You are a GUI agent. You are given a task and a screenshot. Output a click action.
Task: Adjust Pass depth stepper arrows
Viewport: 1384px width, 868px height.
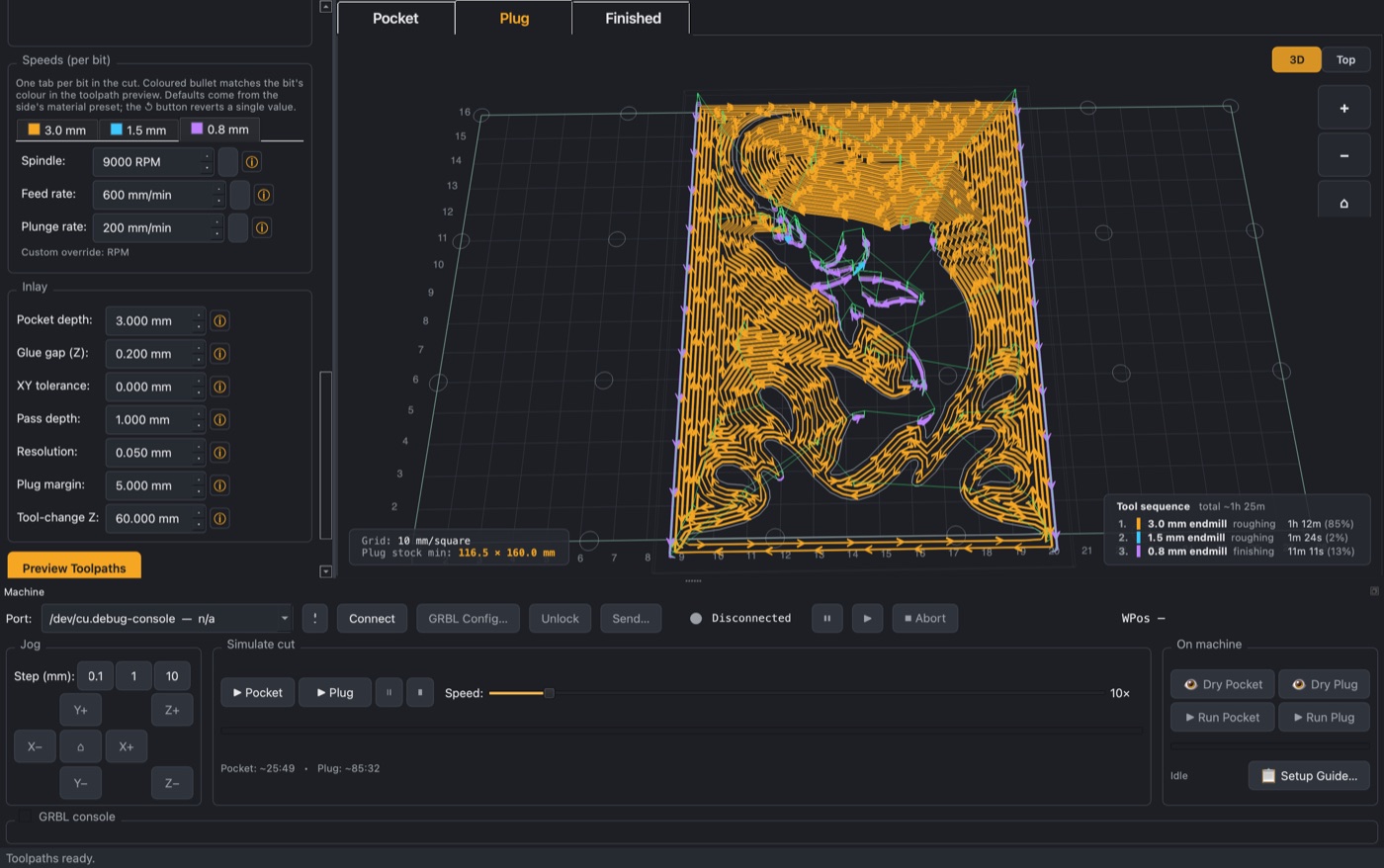(199, 419)
